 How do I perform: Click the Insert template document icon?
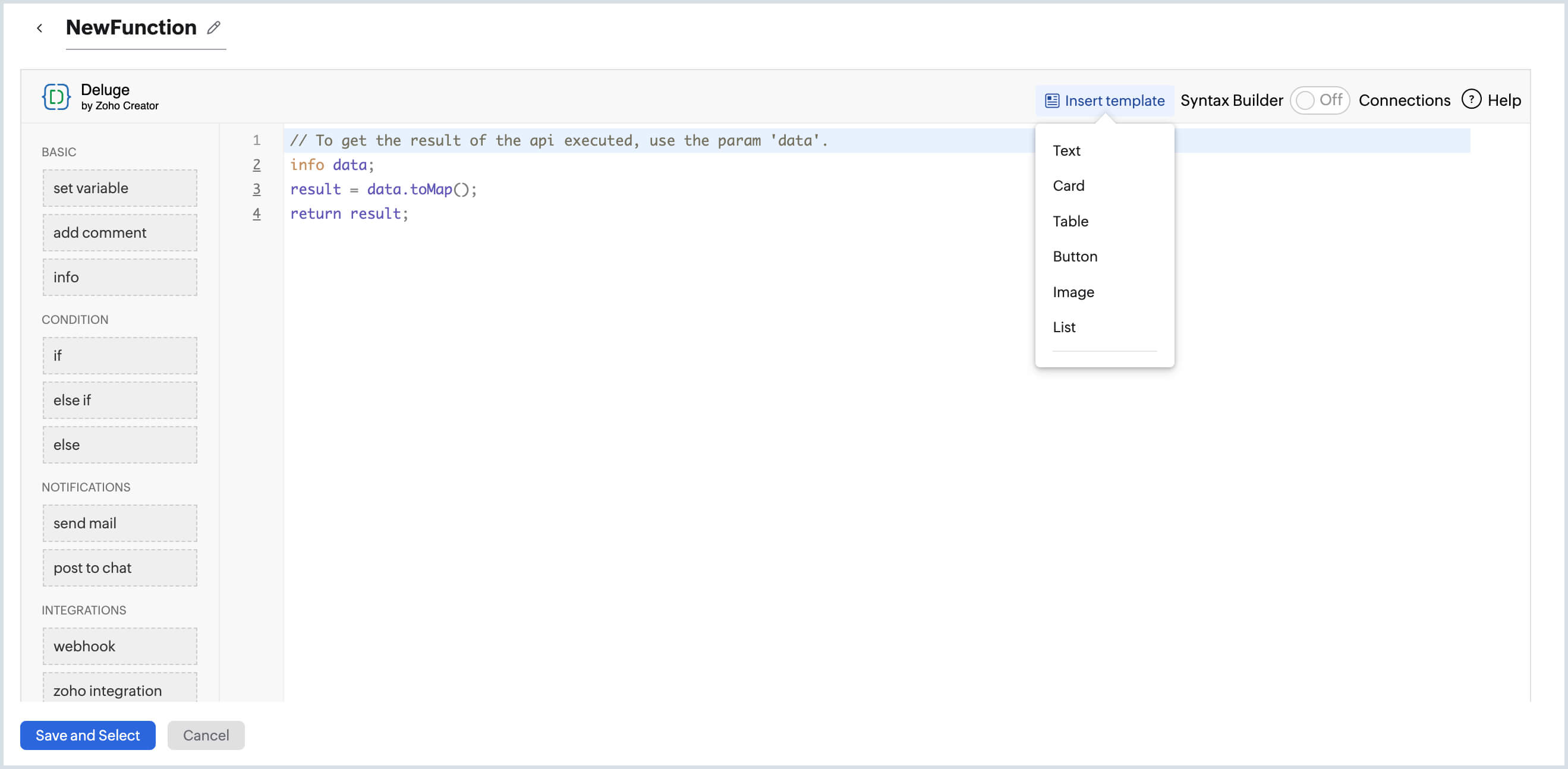(1051, 100)
